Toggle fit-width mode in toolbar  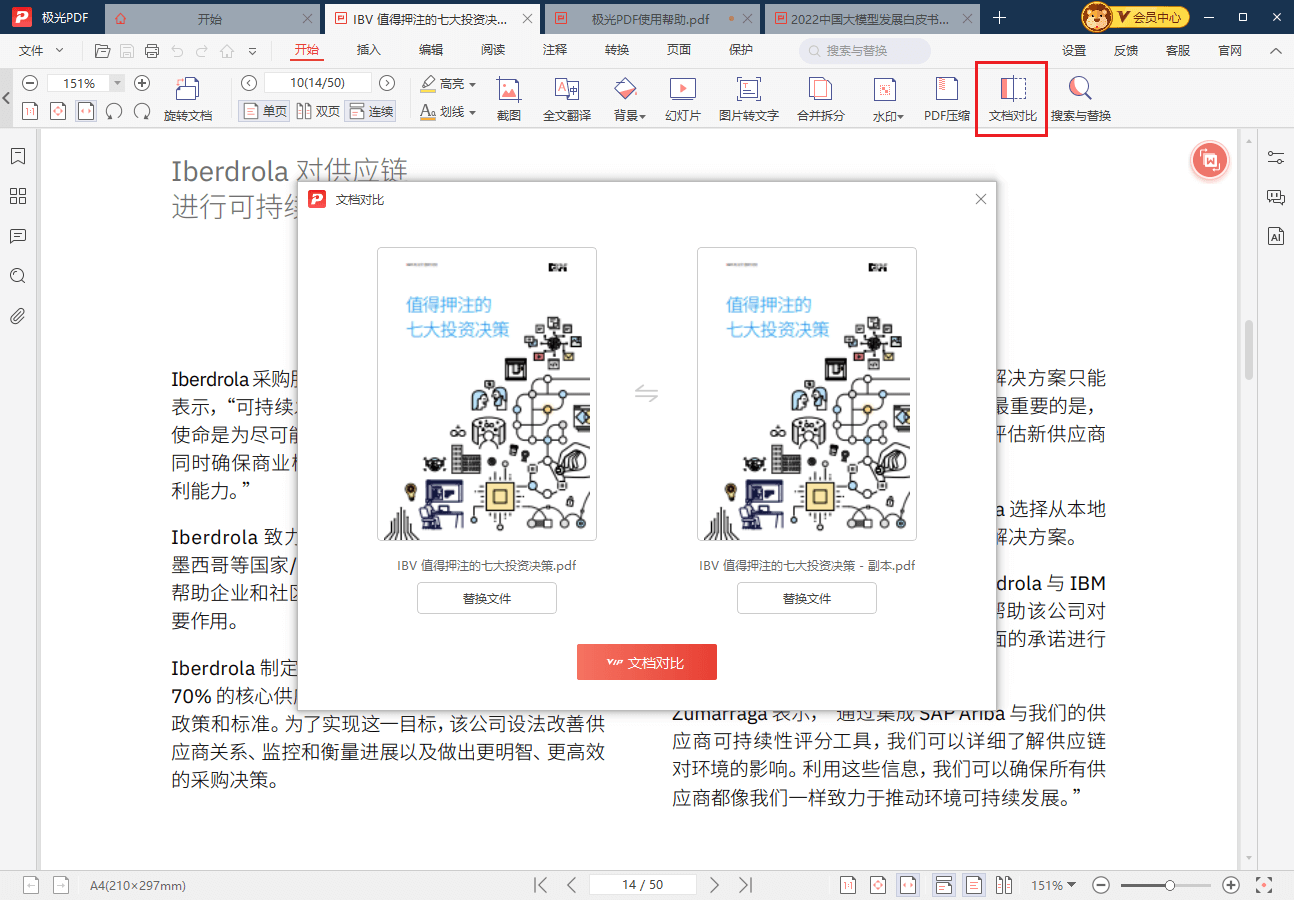pos(86,111)
